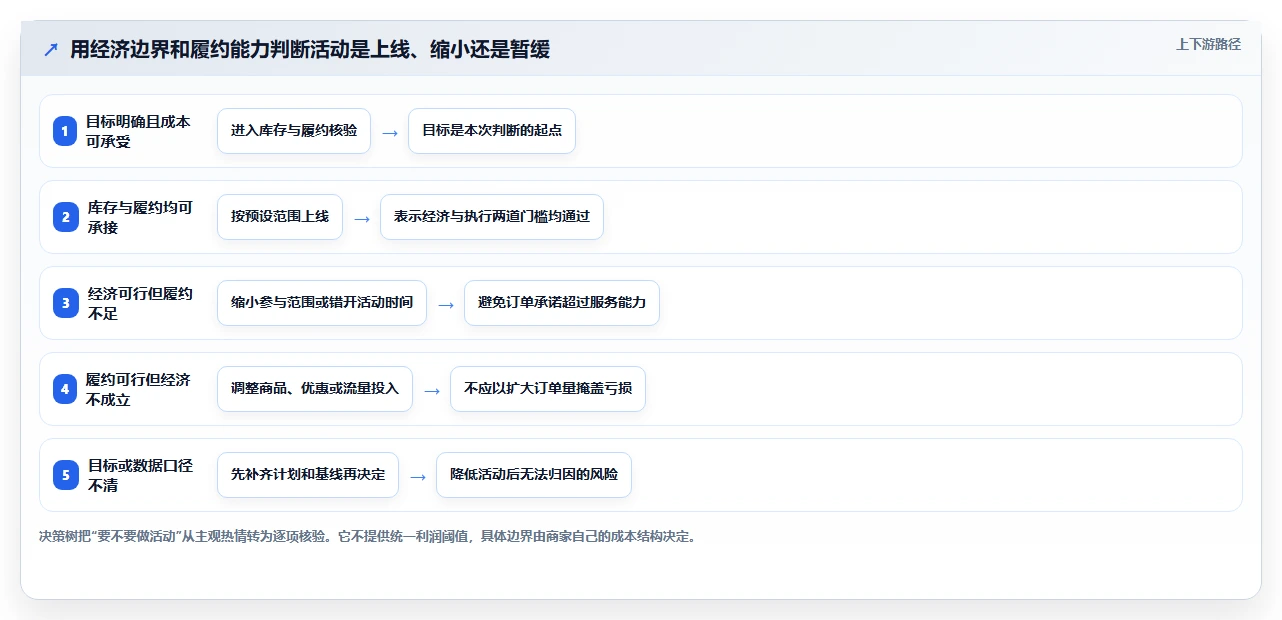Click the 目标明确且成本可承受 label
This screenshot has width=1282, height=620.
138,131
